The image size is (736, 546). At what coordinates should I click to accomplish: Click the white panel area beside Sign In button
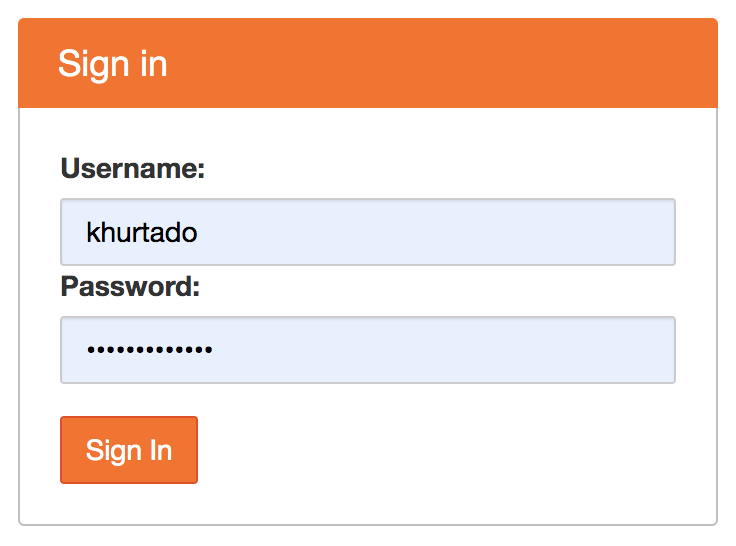coord(450,450)
